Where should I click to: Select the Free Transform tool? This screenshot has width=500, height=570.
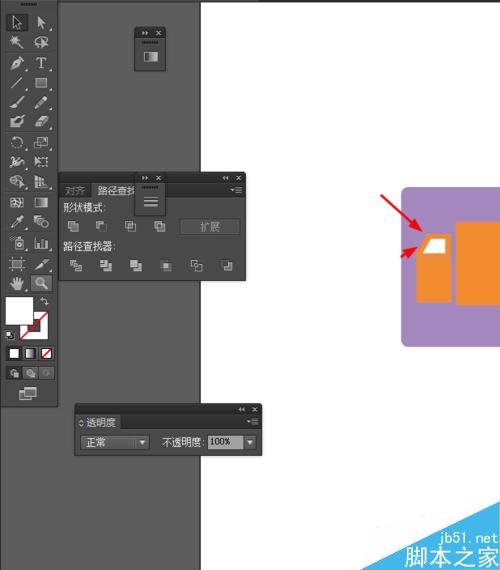click(41, 162)
